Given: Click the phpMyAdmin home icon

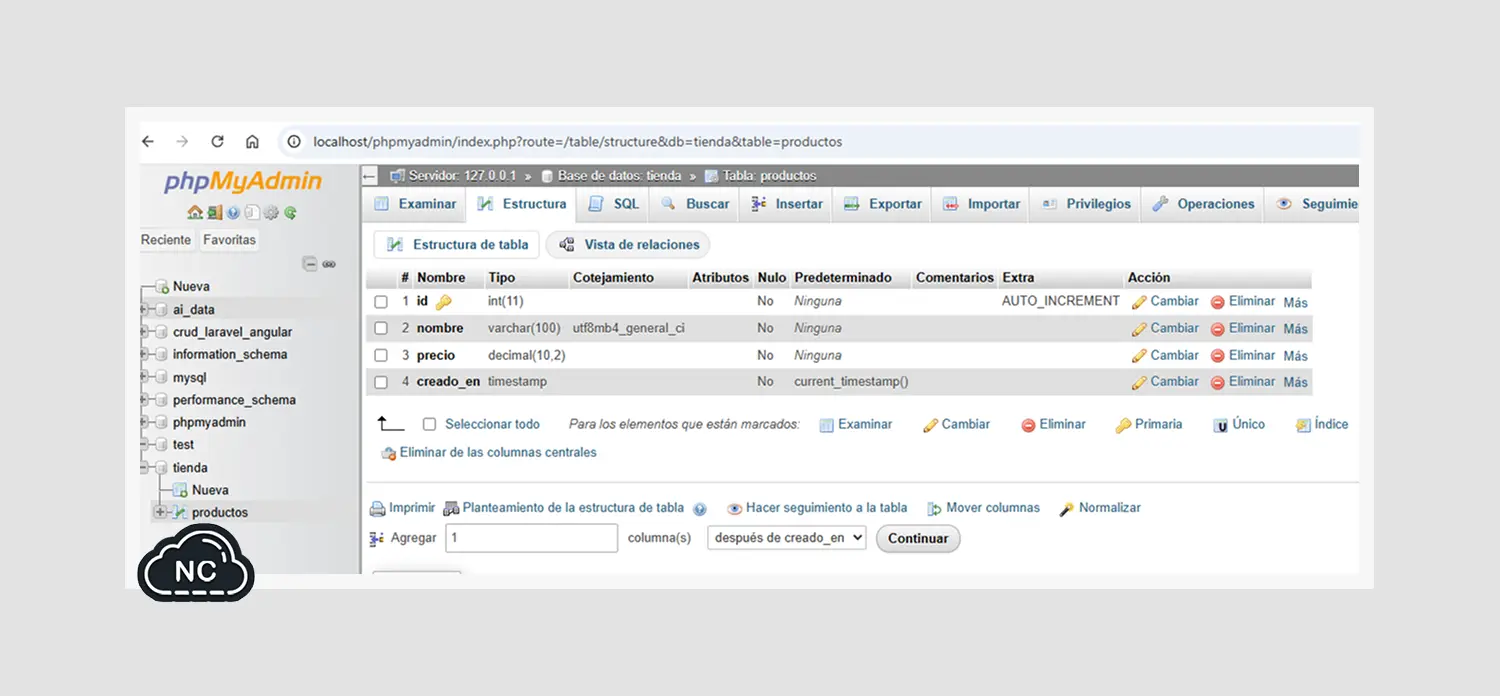Looking at the screenshot, I should coord(195,212).
